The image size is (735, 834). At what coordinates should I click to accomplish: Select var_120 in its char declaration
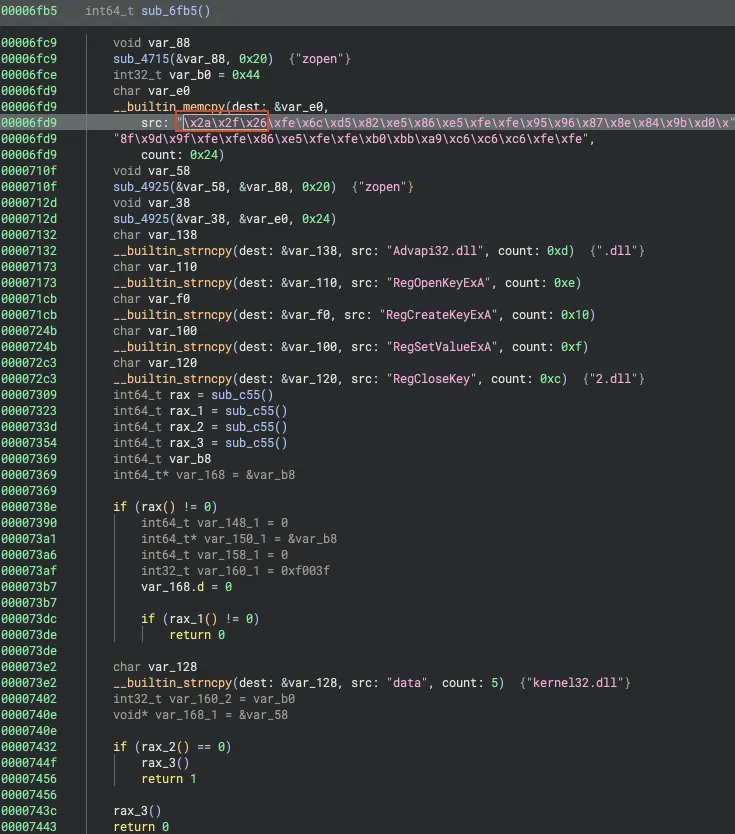tap(172, 363)
